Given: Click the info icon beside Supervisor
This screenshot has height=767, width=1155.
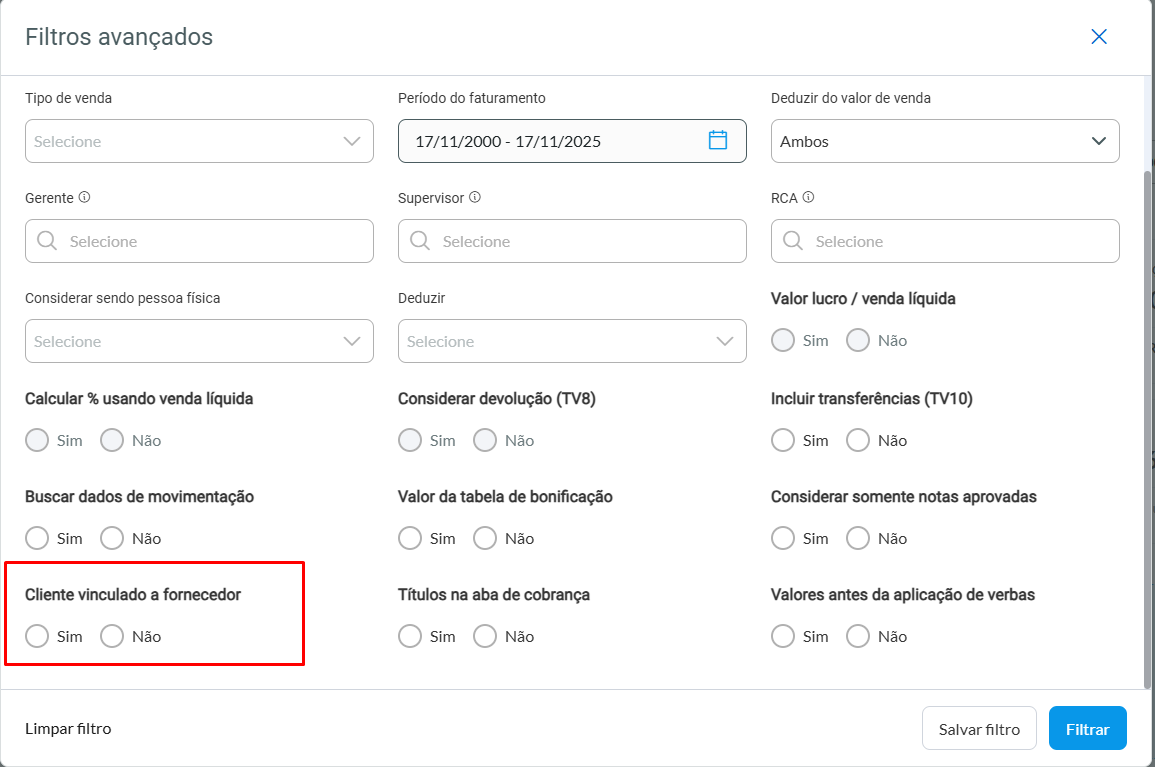Looking at the screenshot, I should click(x=475, y=198).
